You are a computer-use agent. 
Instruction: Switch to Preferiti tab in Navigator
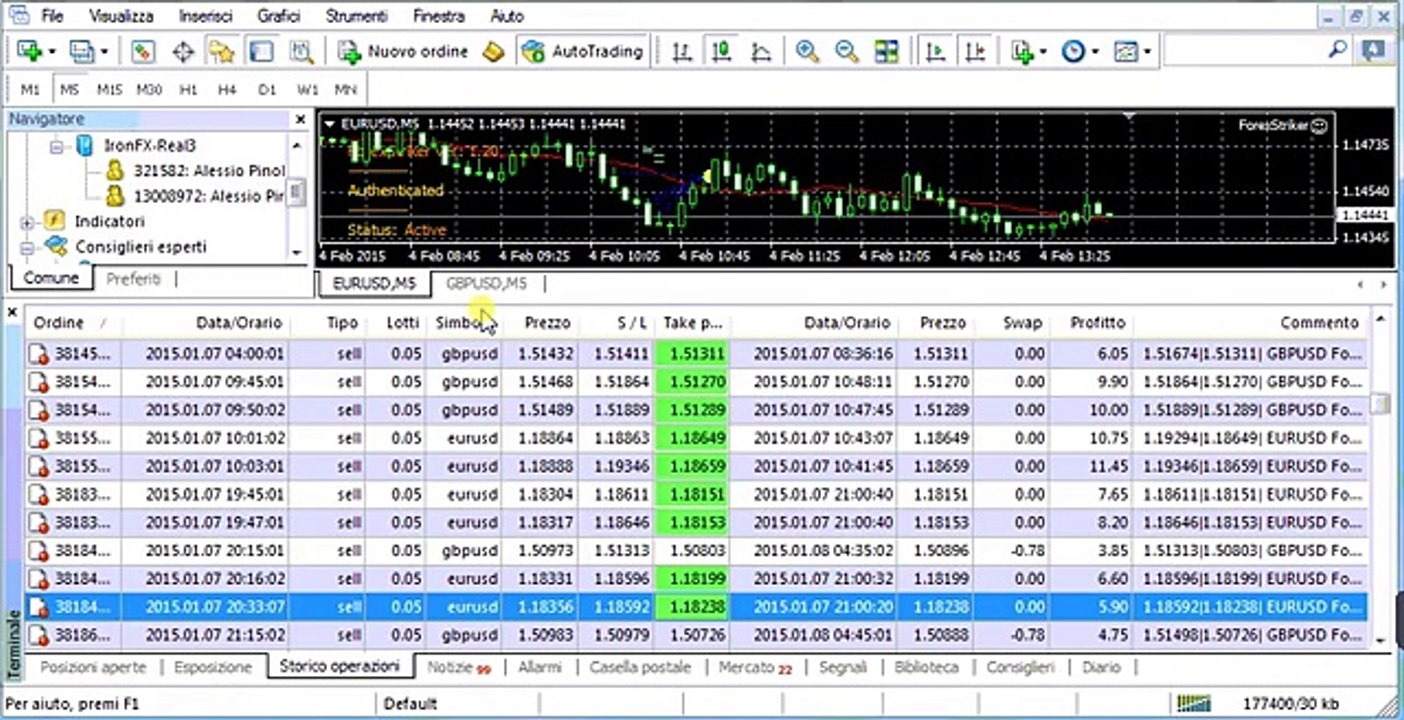[x=134, y=279]
